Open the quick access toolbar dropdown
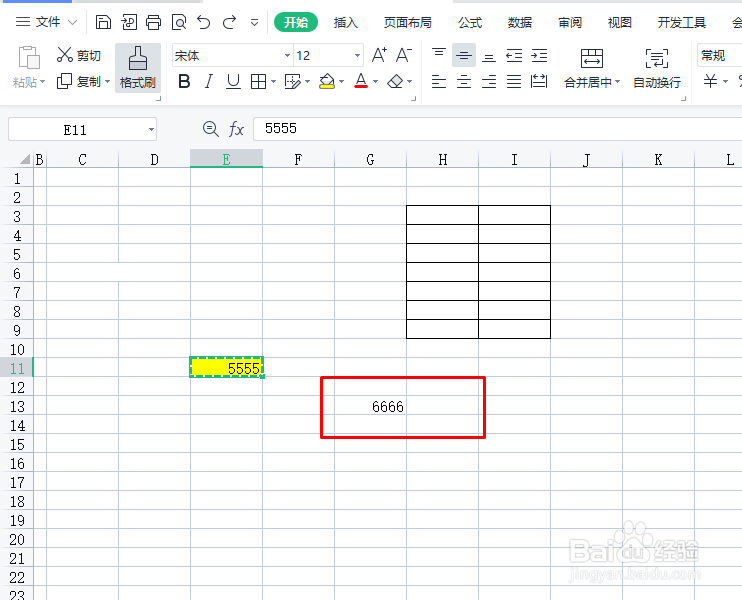The image size is (742, 600). [x=255, y=22]
